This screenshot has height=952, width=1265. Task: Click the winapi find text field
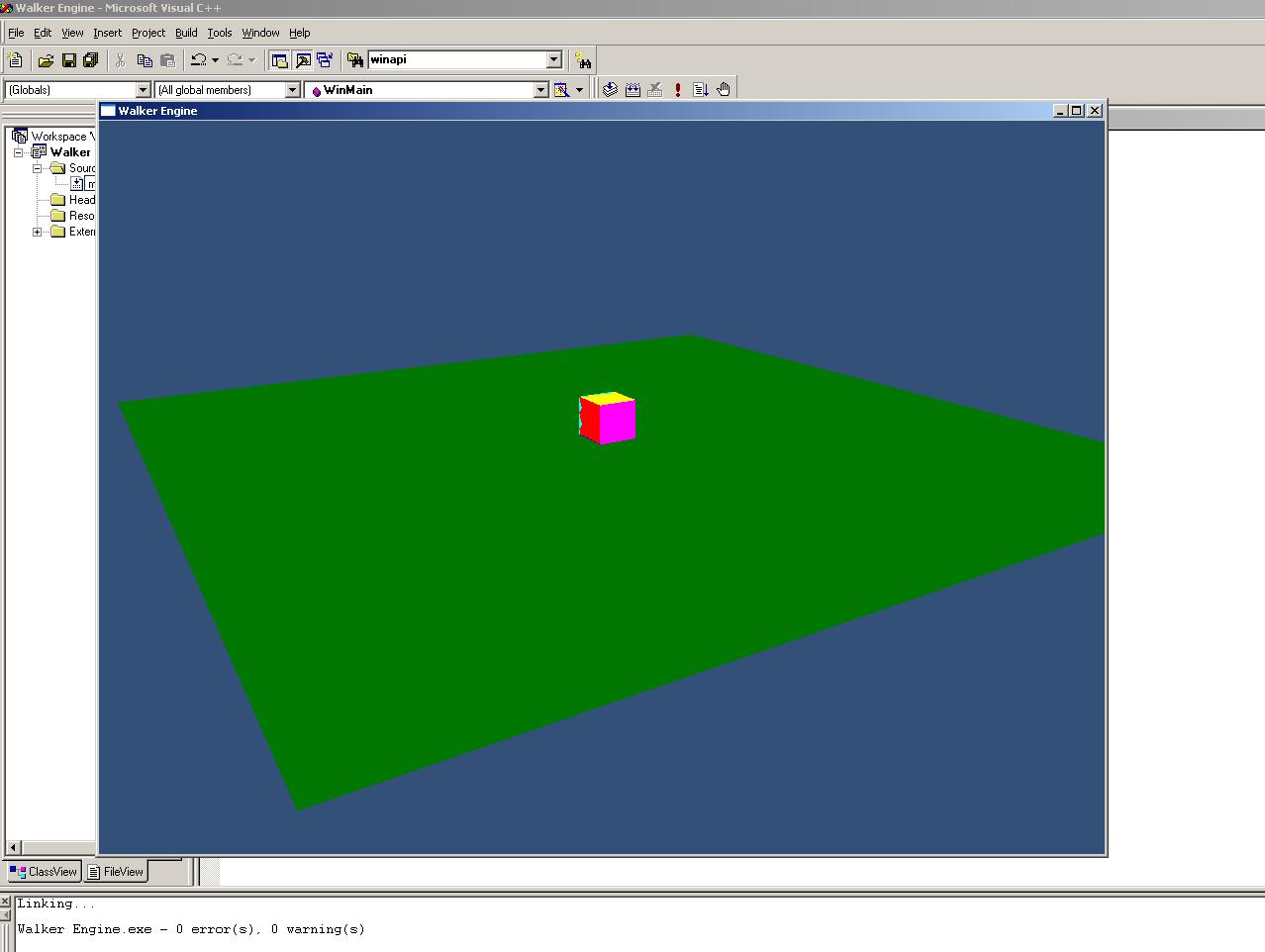[x=457, y=60]
